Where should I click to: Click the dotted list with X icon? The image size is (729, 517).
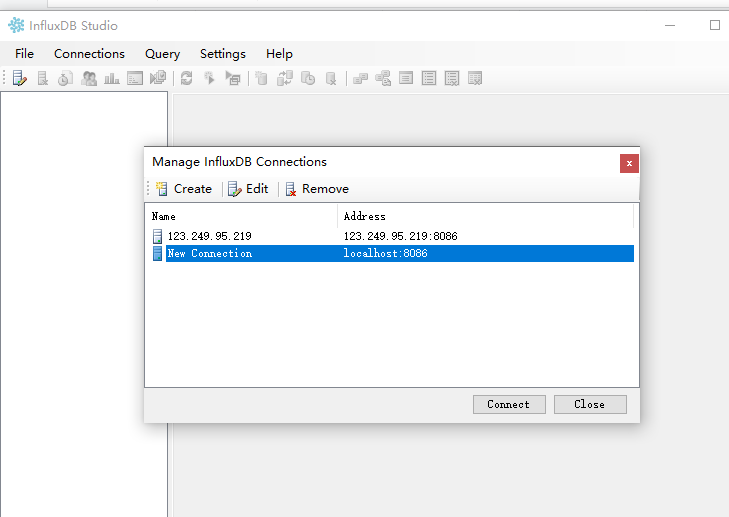pyautogui.click(x=452, y=78)
